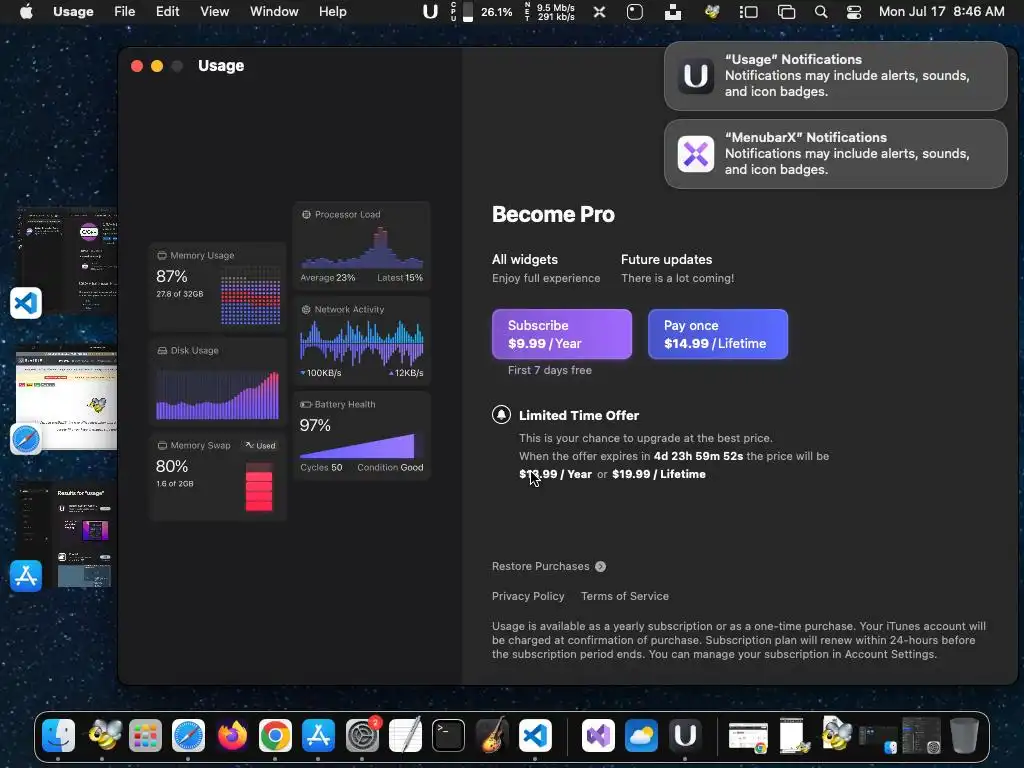Open the Usage app menu
1024x768 pixels.
73,12
